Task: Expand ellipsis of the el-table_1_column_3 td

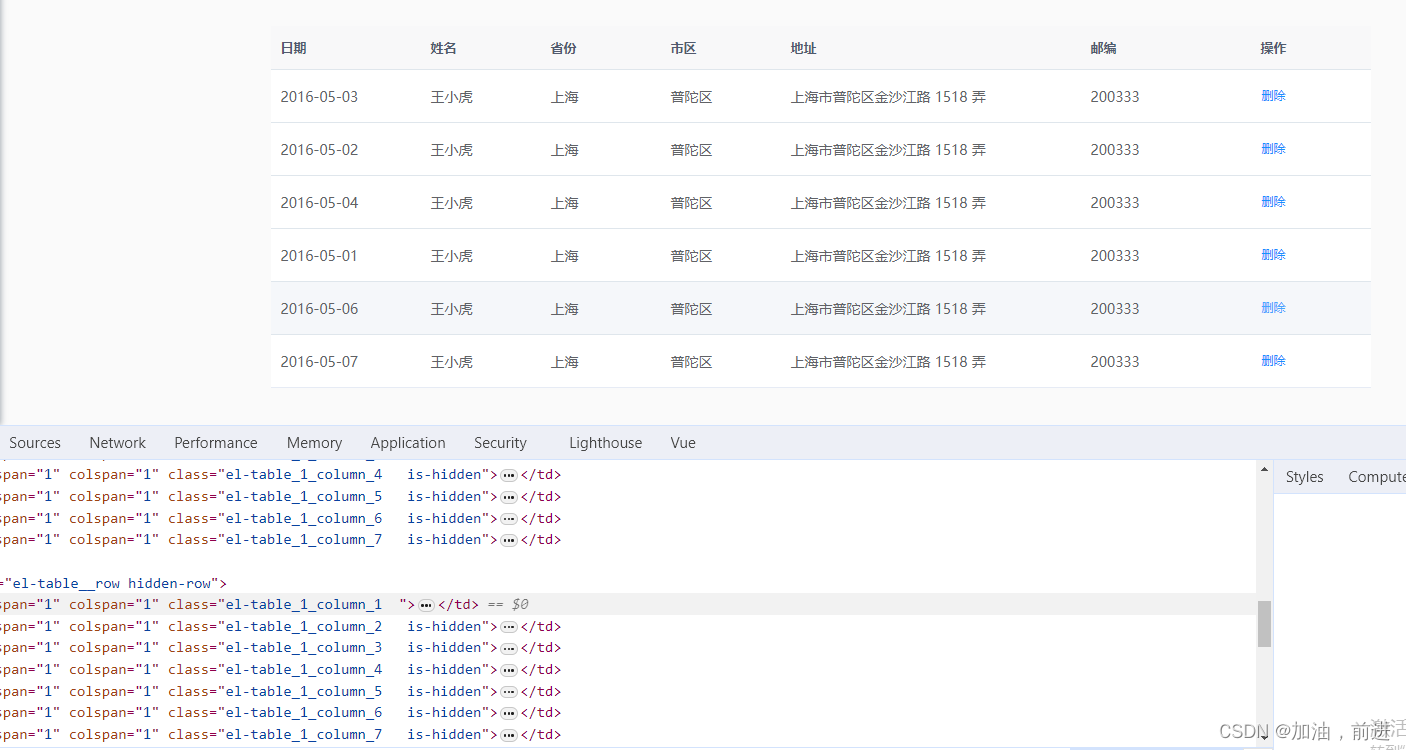Action: [x=508, y=648]
